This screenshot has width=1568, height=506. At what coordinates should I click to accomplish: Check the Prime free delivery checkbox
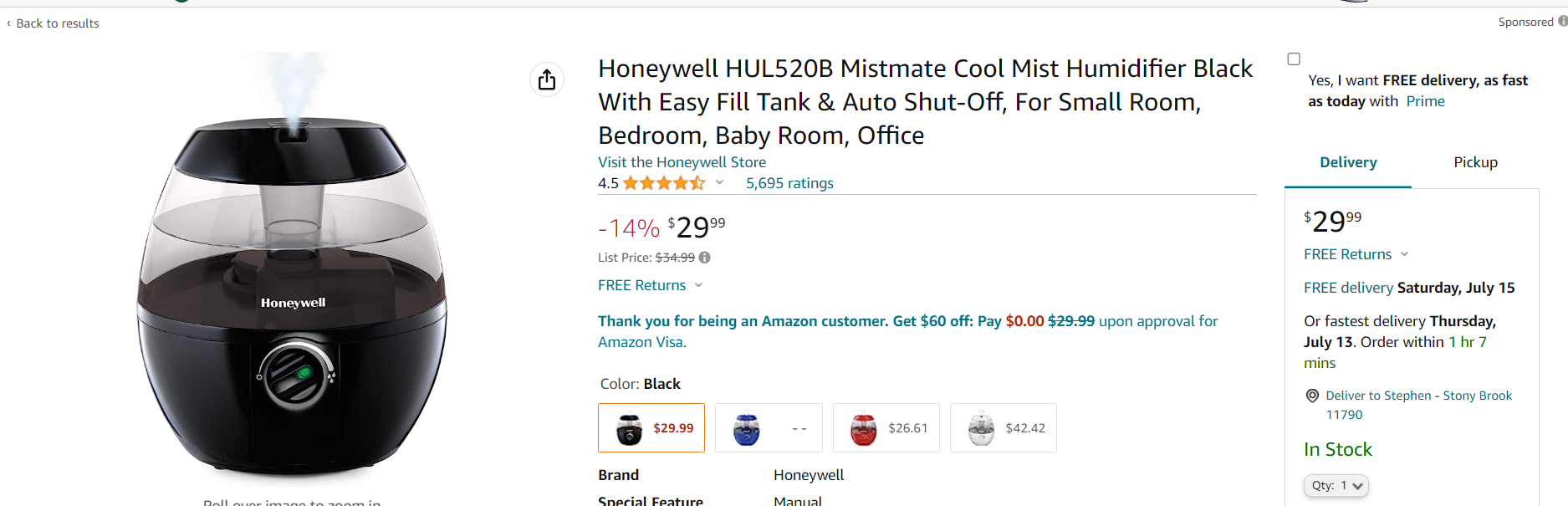tap(1294, 59)
